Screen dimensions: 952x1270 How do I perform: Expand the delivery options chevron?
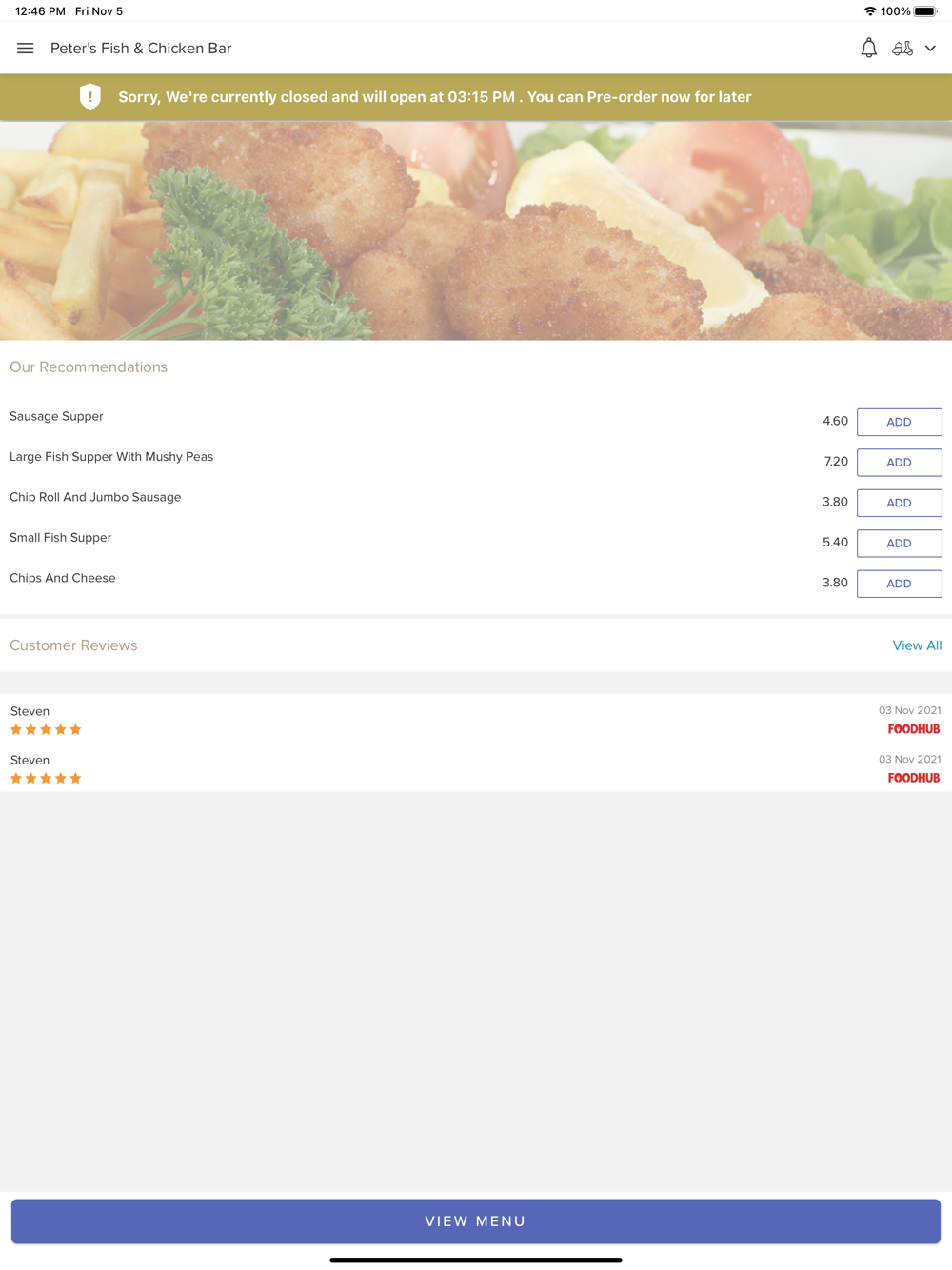[x=930, y=49]
